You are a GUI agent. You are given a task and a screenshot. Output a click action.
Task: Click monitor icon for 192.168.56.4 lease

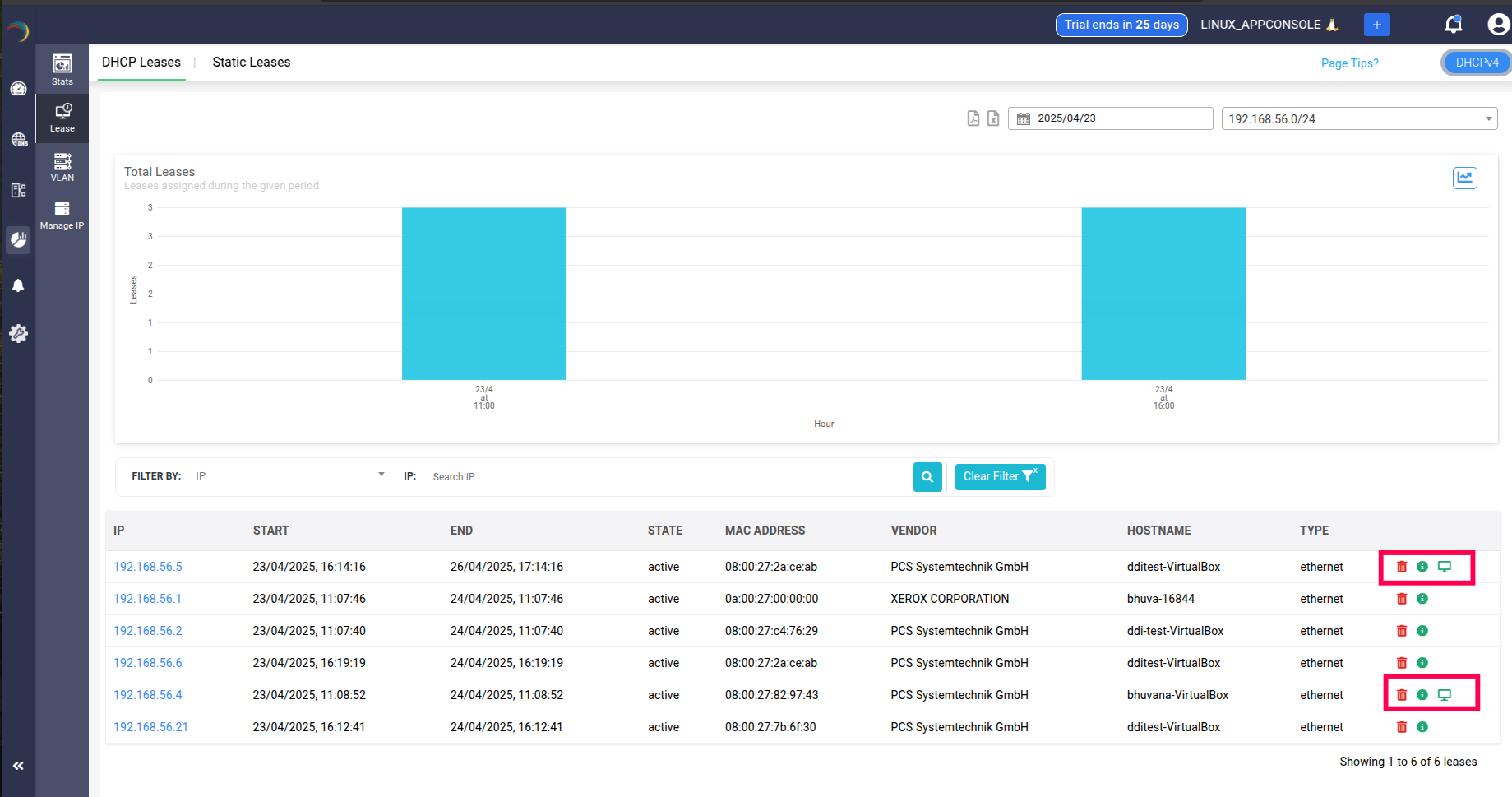pyautogui.click(x=1444, y=695)
